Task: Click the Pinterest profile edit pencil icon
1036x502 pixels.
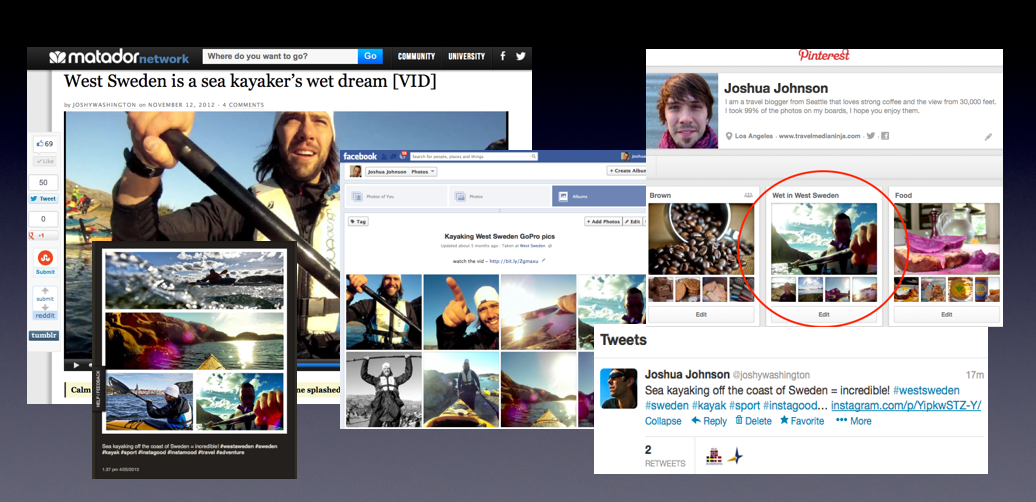Action: pos(988,137)
